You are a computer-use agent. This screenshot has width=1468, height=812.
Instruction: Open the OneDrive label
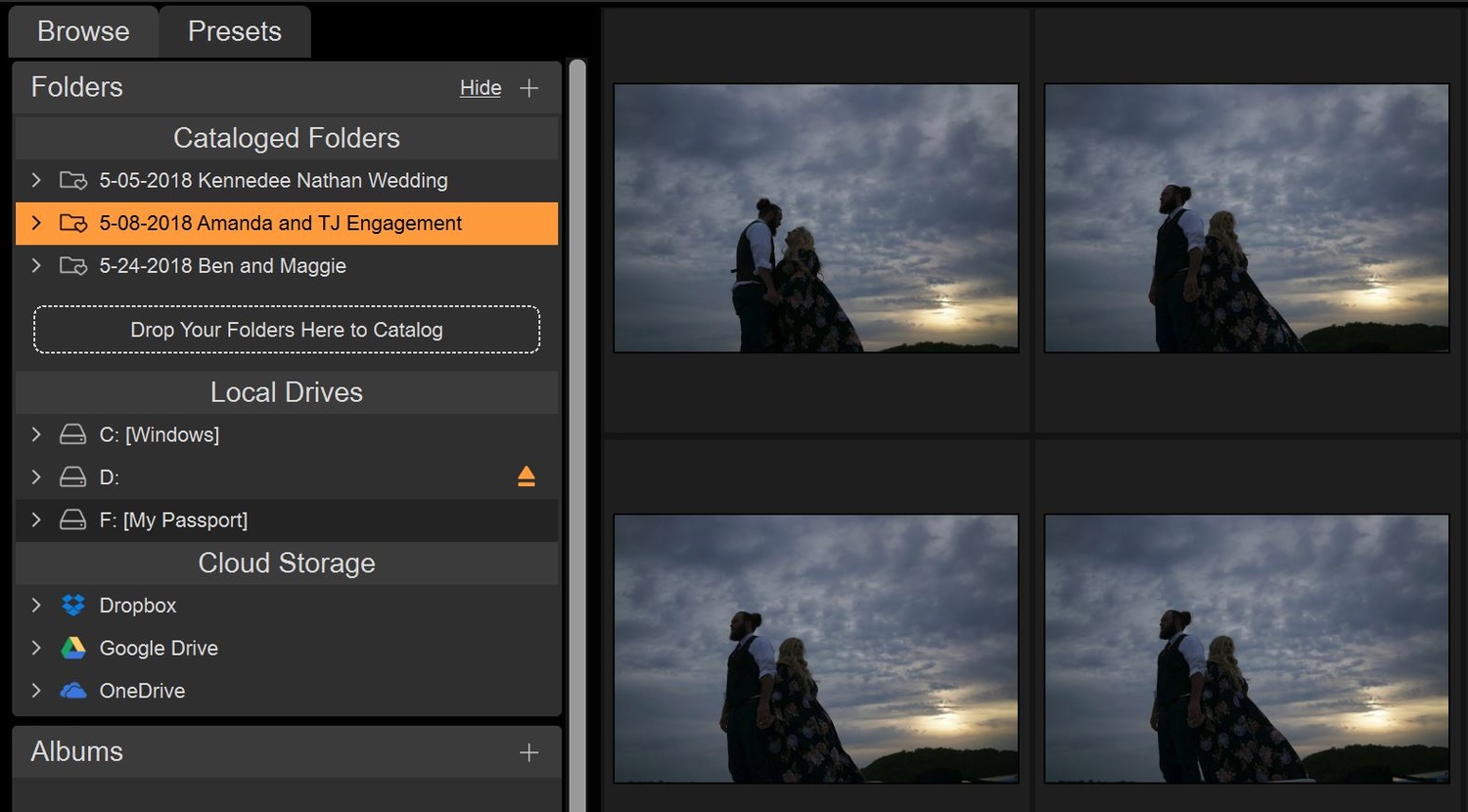pos(142,691)
